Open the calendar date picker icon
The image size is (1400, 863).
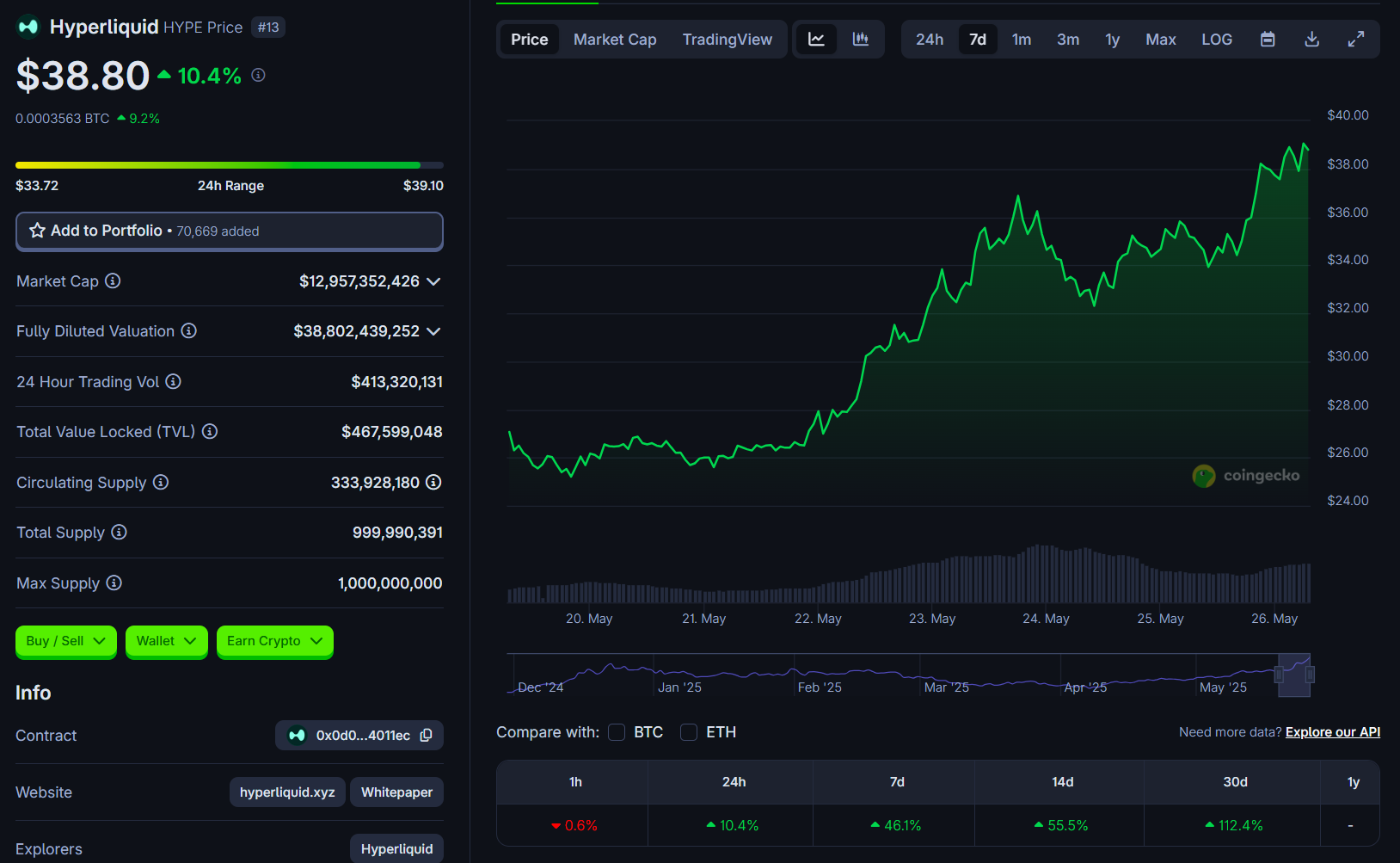(1267, 40)
